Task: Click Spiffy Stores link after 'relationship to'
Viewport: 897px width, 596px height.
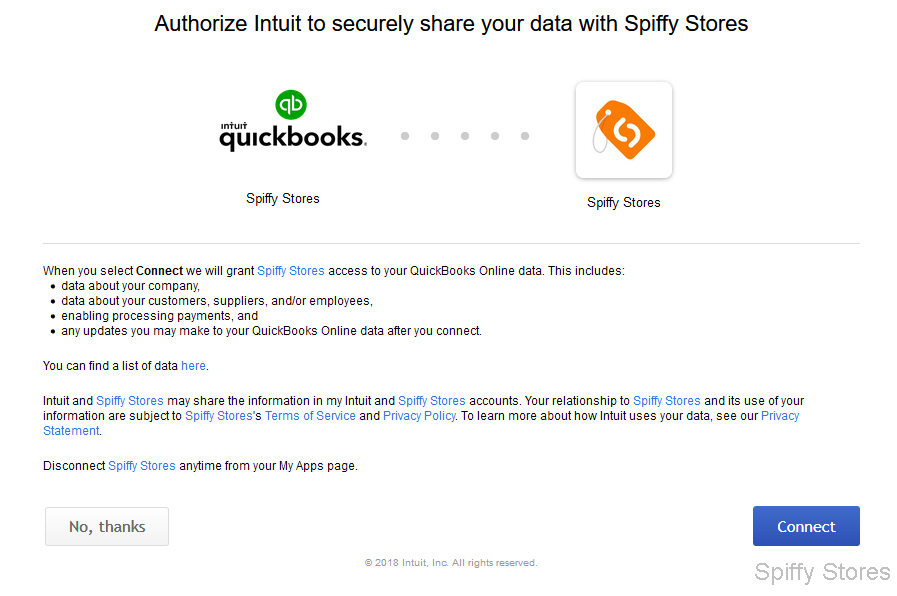Action: tap(666, 400)
